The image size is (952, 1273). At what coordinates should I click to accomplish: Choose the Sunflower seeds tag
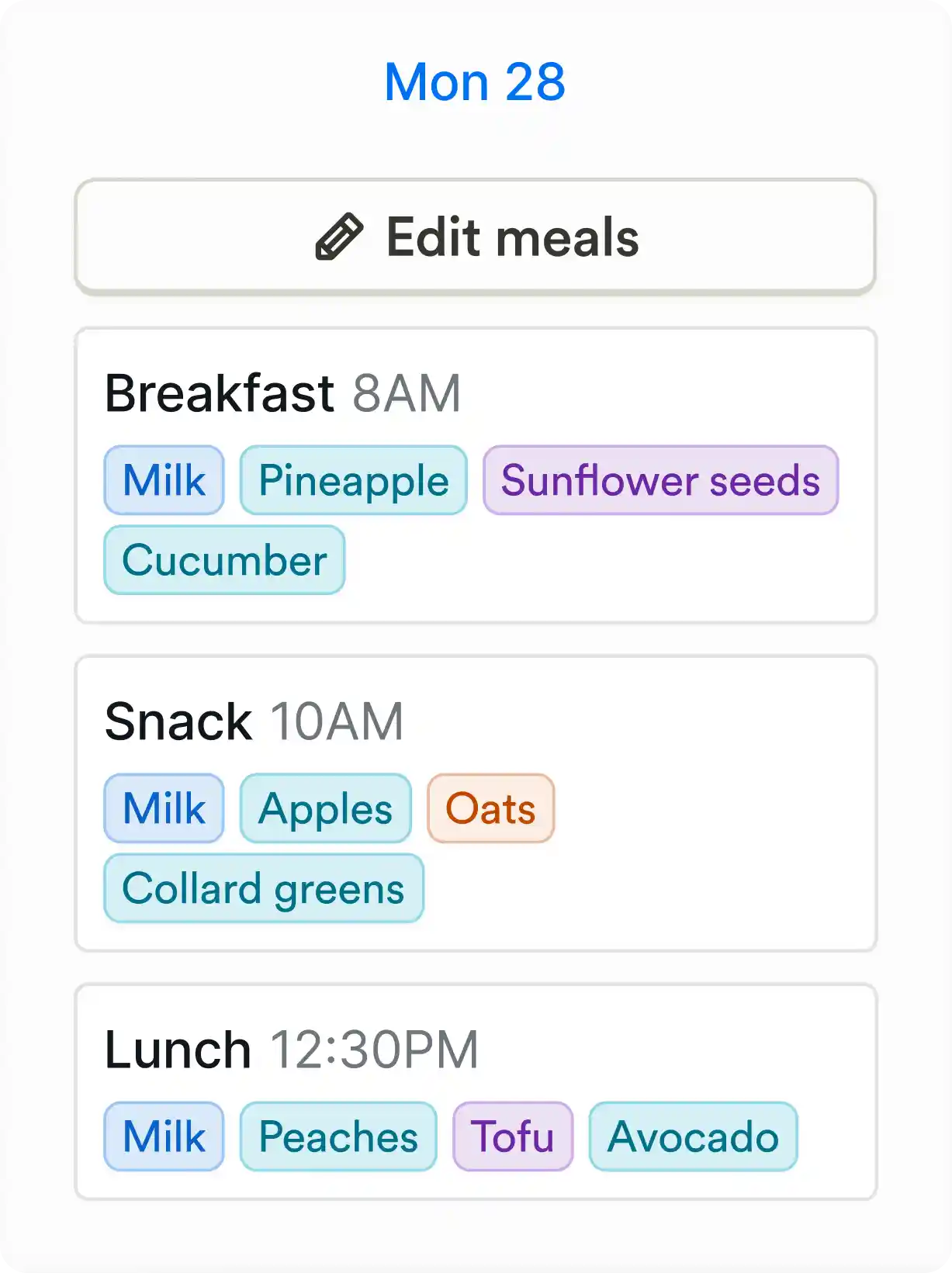pos(661,480)
